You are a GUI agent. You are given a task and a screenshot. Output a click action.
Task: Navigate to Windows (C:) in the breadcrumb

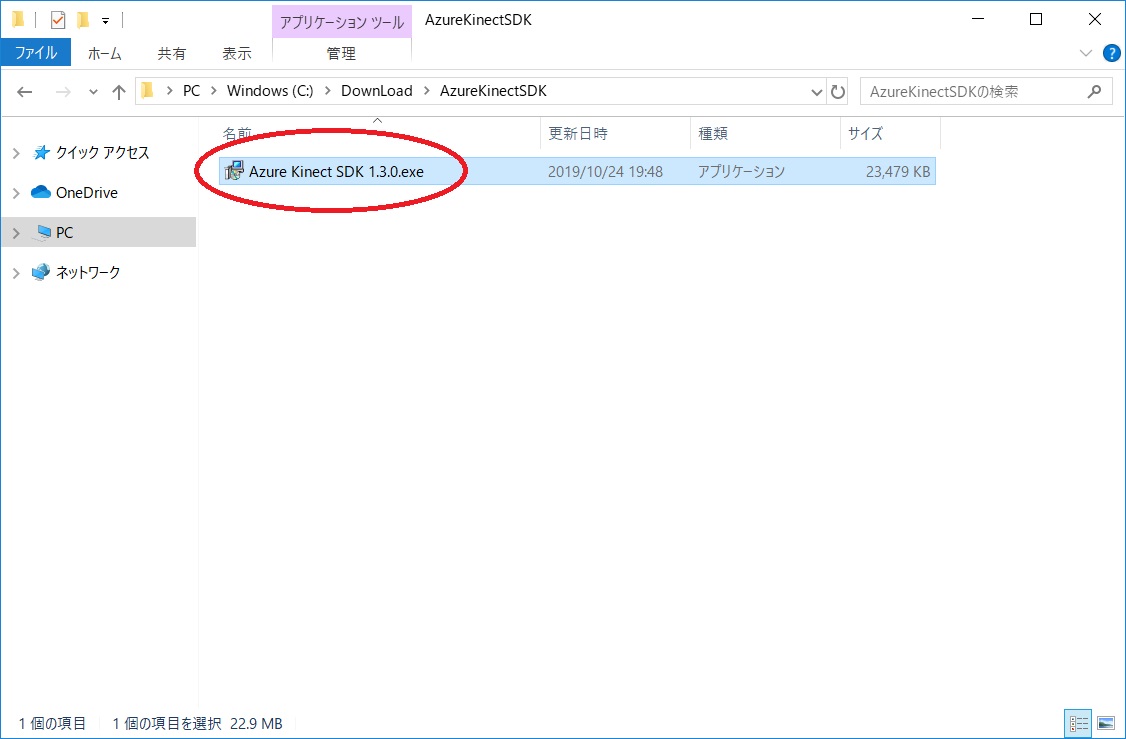point(270,91)
